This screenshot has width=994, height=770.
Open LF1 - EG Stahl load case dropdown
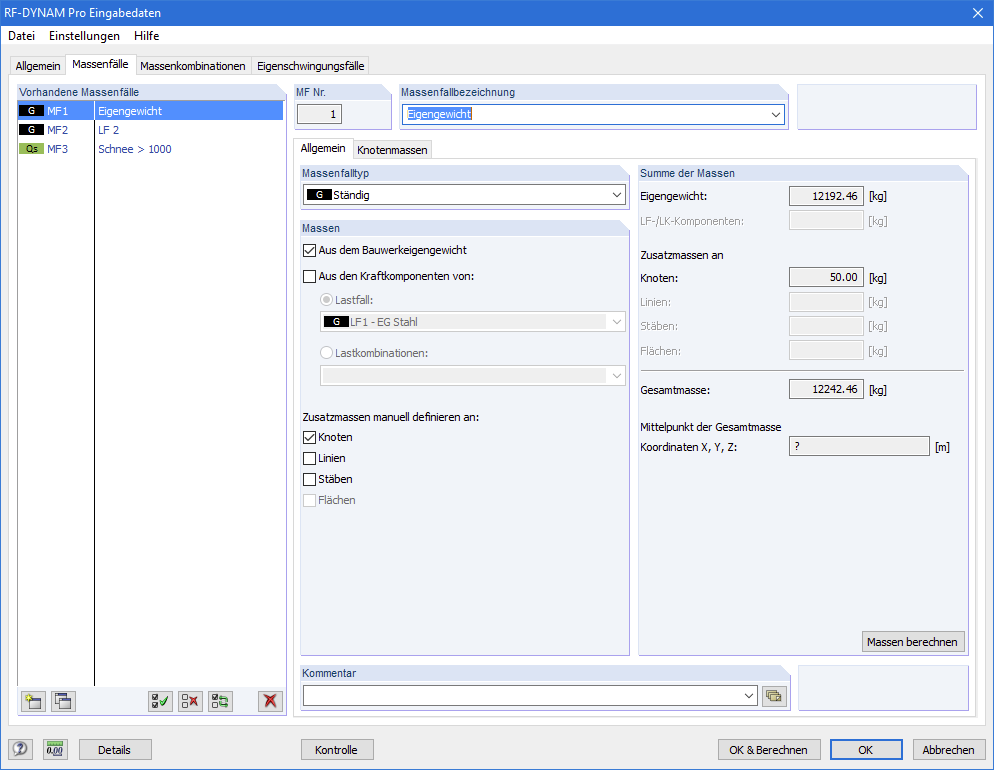point(617,322)
